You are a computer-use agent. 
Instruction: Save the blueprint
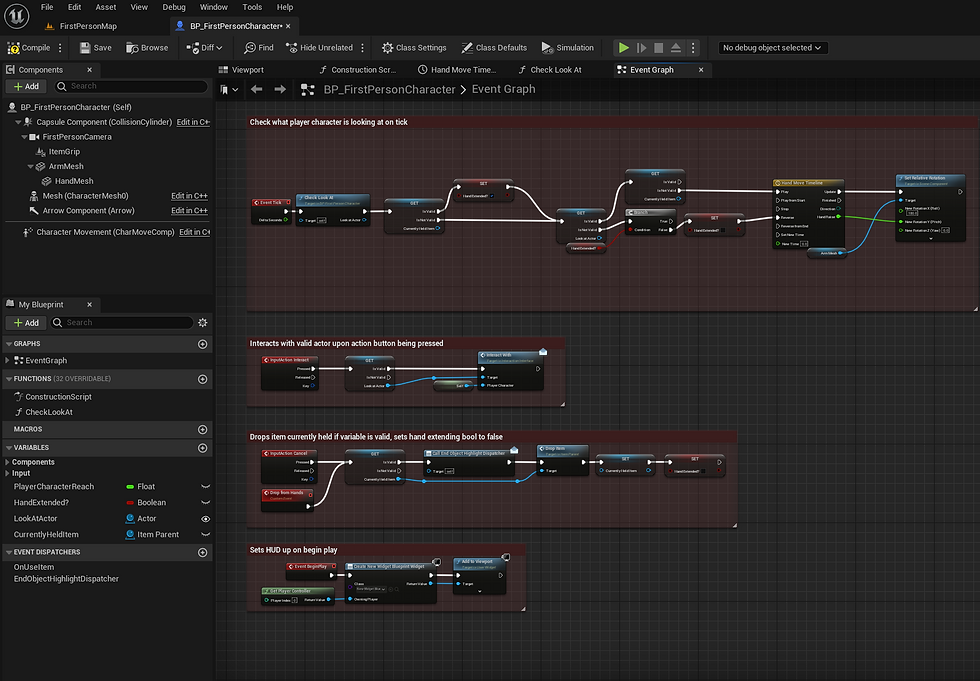click(x=96, y=47)
